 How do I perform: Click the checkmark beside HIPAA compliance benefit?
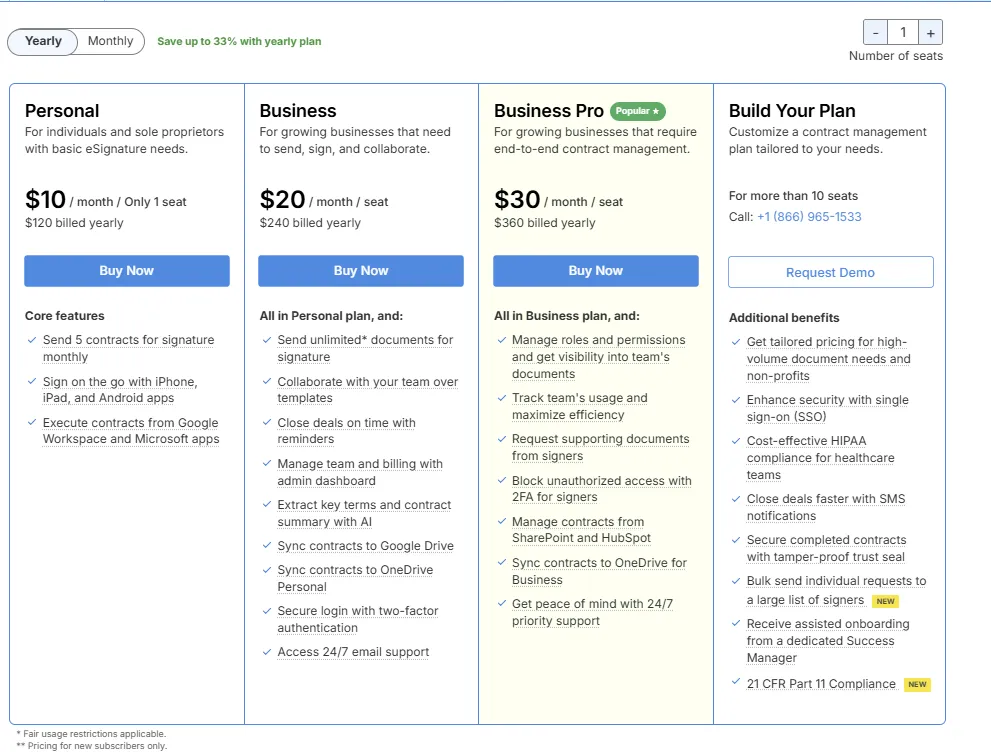pos(735,441)
